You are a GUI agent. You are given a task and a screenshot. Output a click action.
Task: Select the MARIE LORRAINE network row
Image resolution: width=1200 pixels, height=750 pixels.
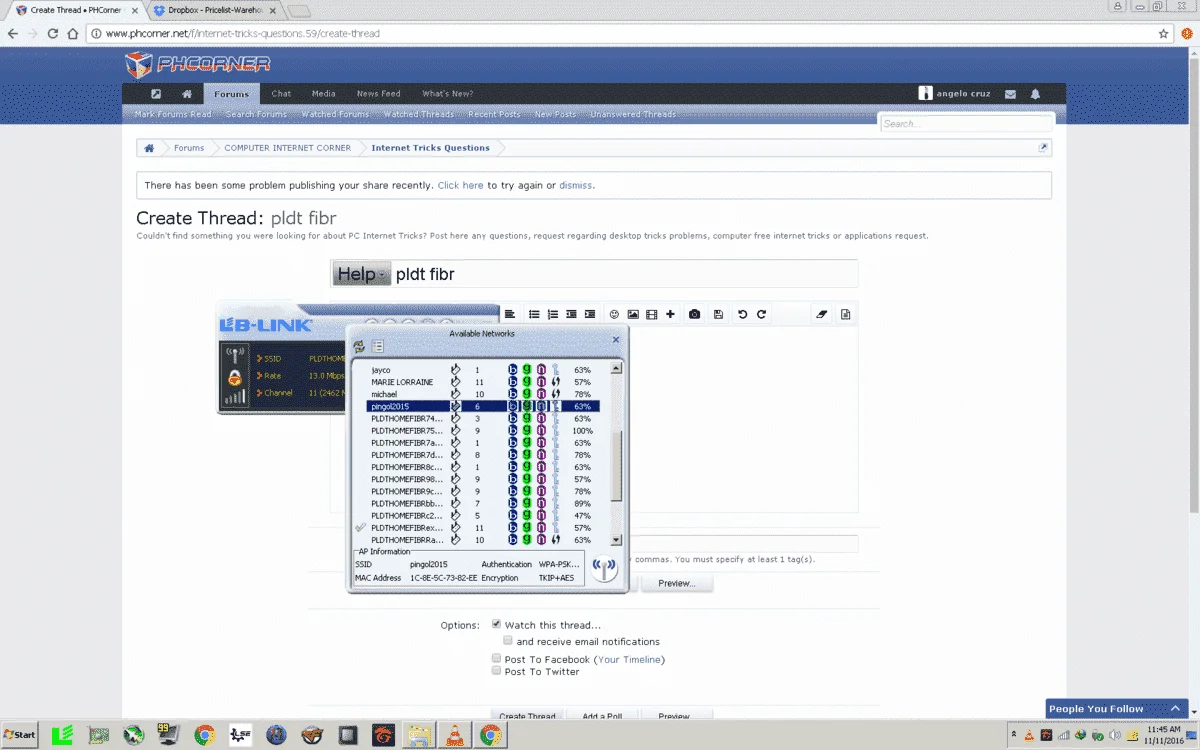[x=483, y=382]
